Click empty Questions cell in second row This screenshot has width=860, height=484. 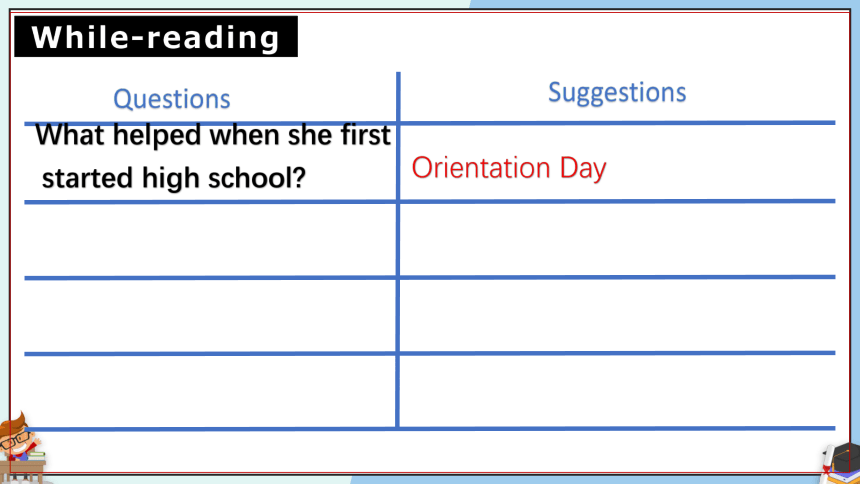[x=210, y=240]
